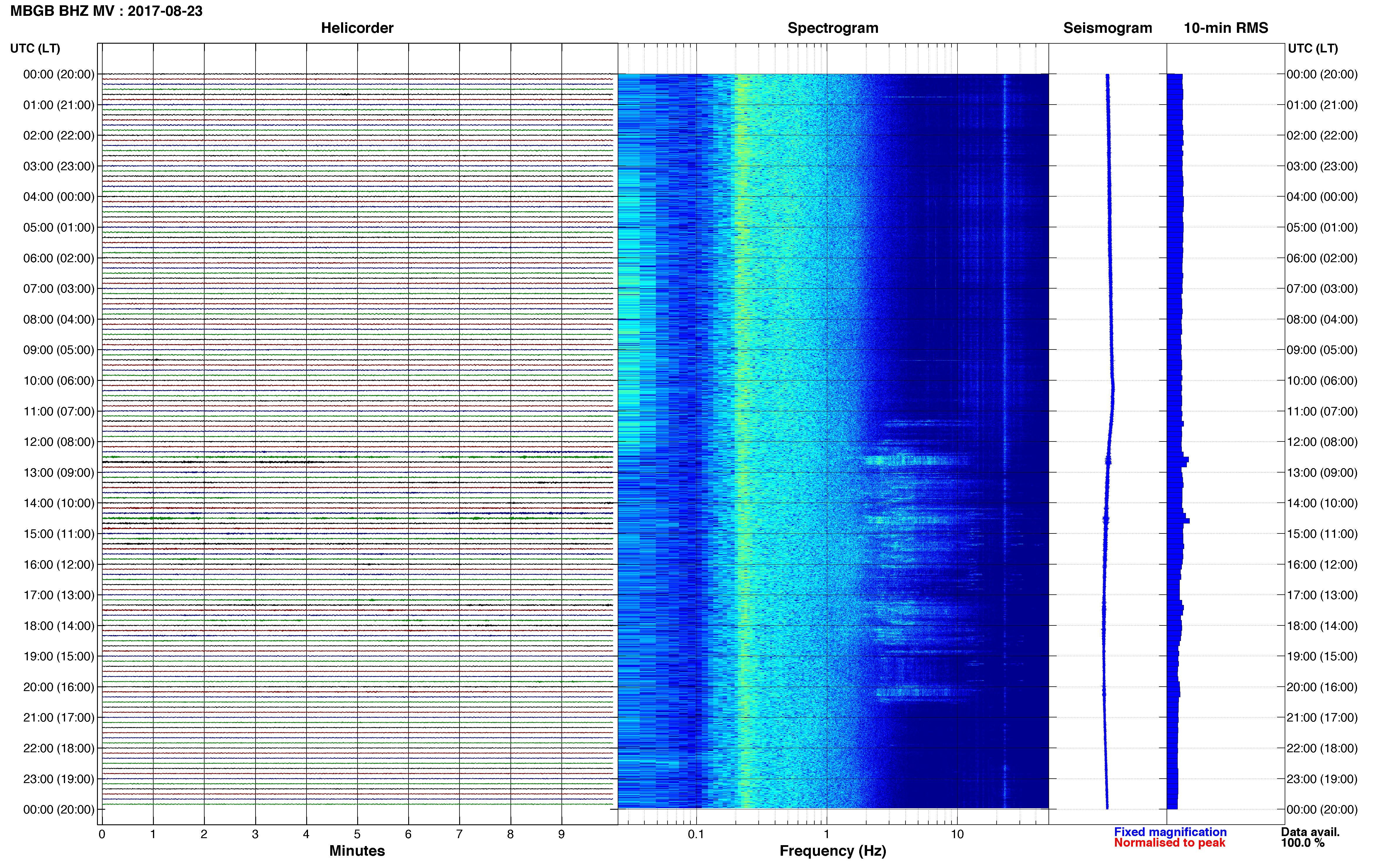Screen dimensions: 1389x868
Task: Click the '100.0 %' data availability value
Action: click(1302, 843)
